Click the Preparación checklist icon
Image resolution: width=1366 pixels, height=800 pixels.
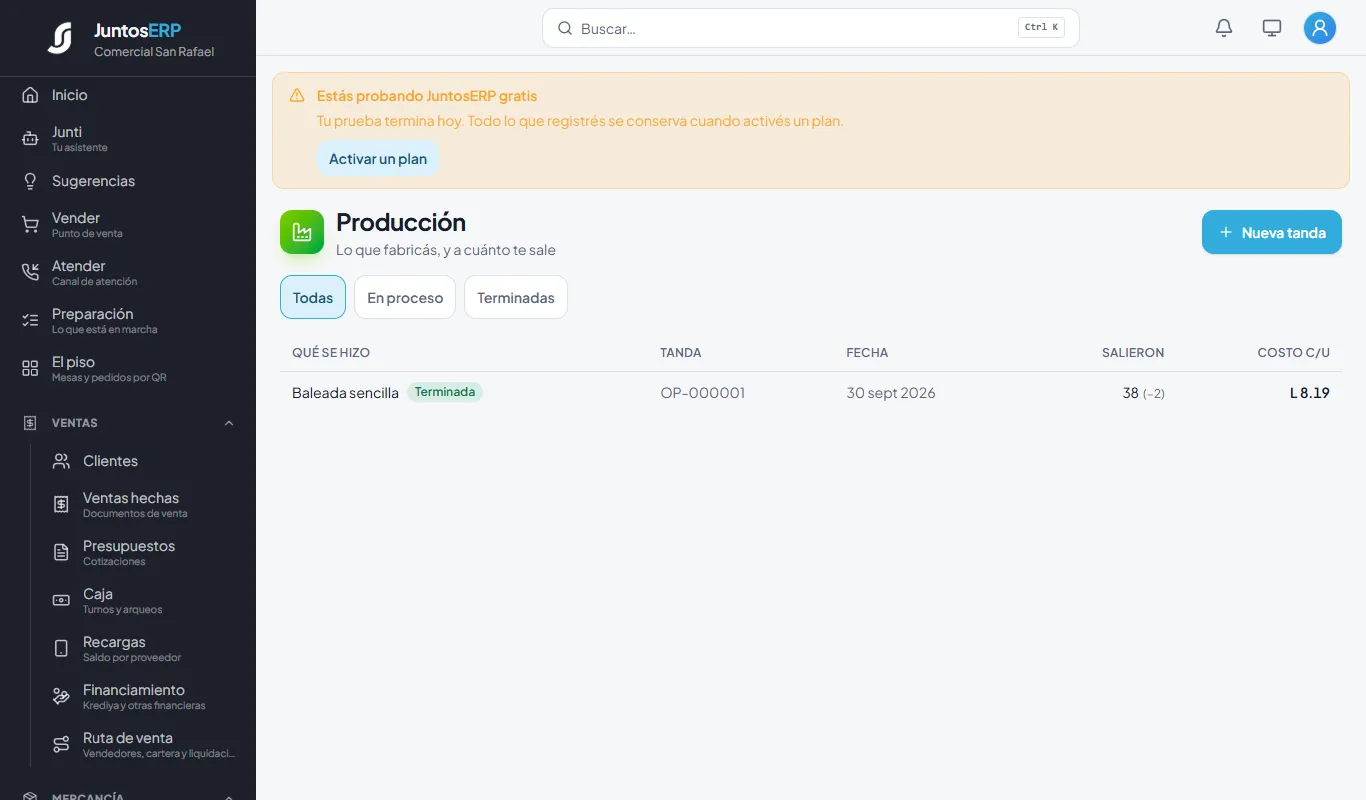[30, 321]
